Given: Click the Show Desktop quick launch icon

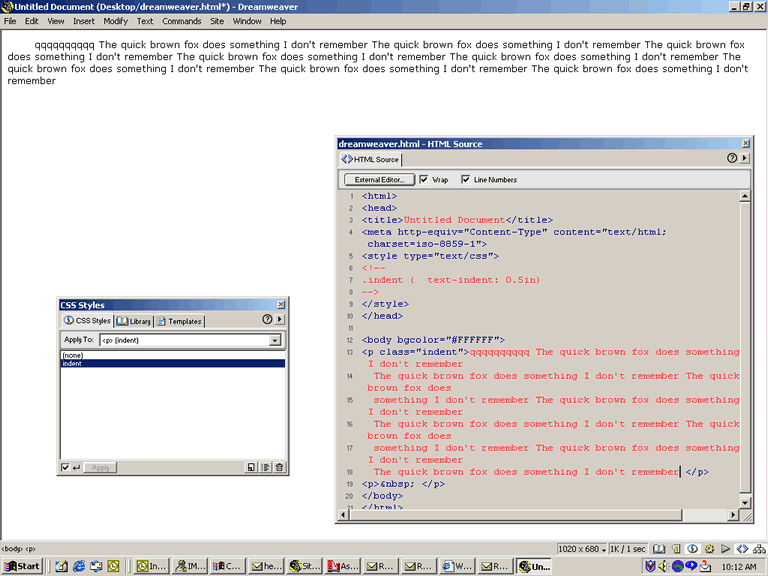Looking at the screenshot, I should [61, 566].
